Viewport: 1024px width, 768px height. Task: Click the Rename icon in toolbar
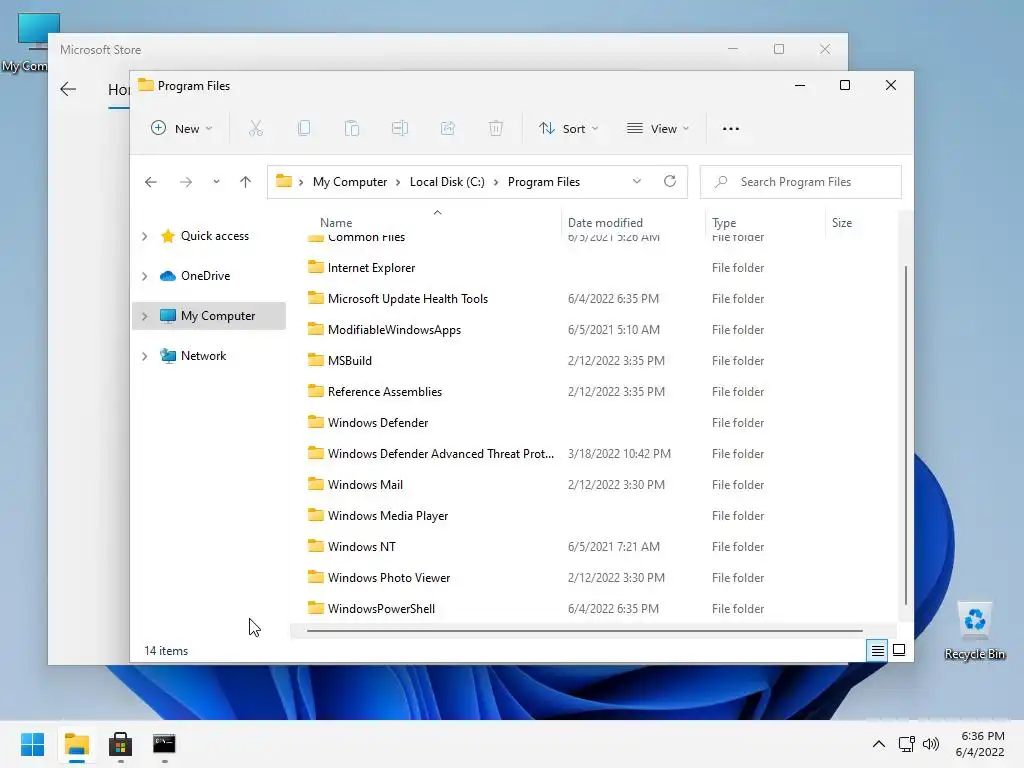400,129
